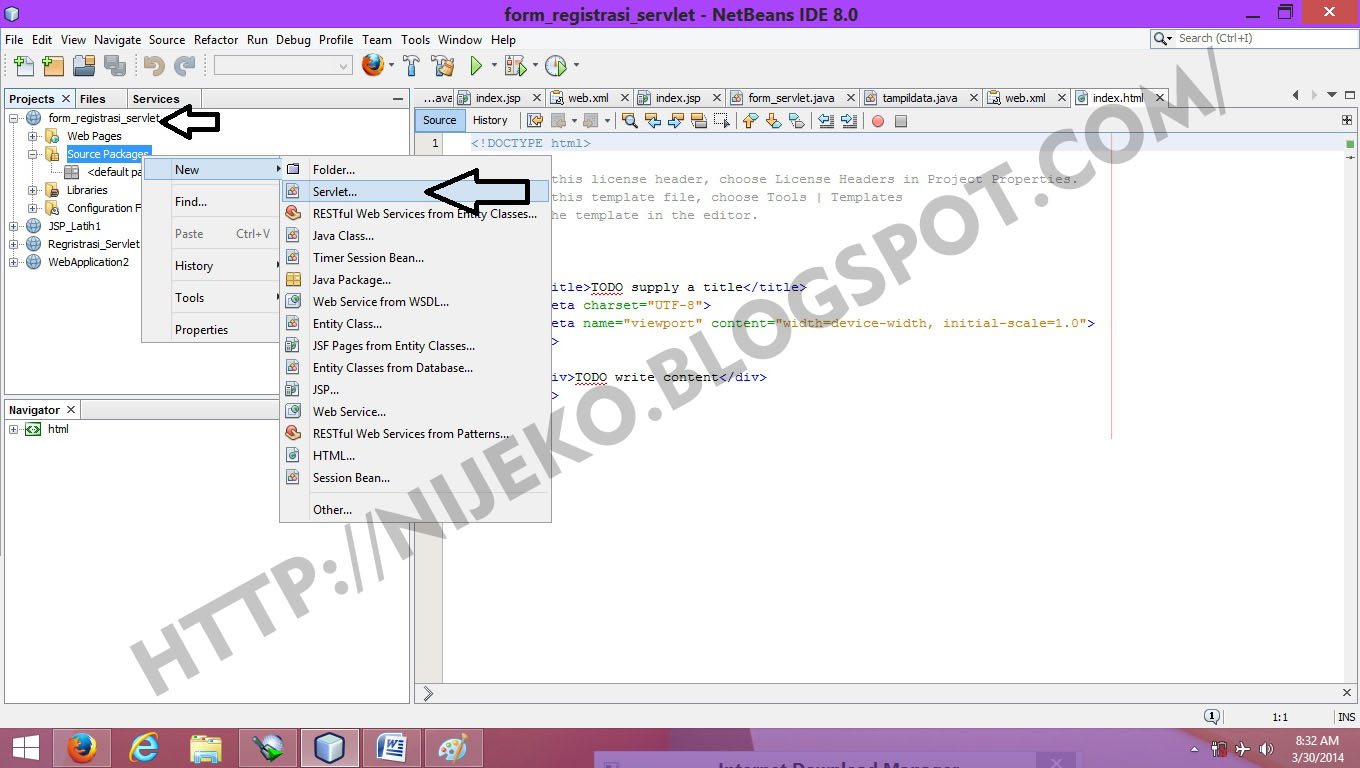Open the Refactor menu
The height and width of the screenshot is (768, 1360).
216,40
